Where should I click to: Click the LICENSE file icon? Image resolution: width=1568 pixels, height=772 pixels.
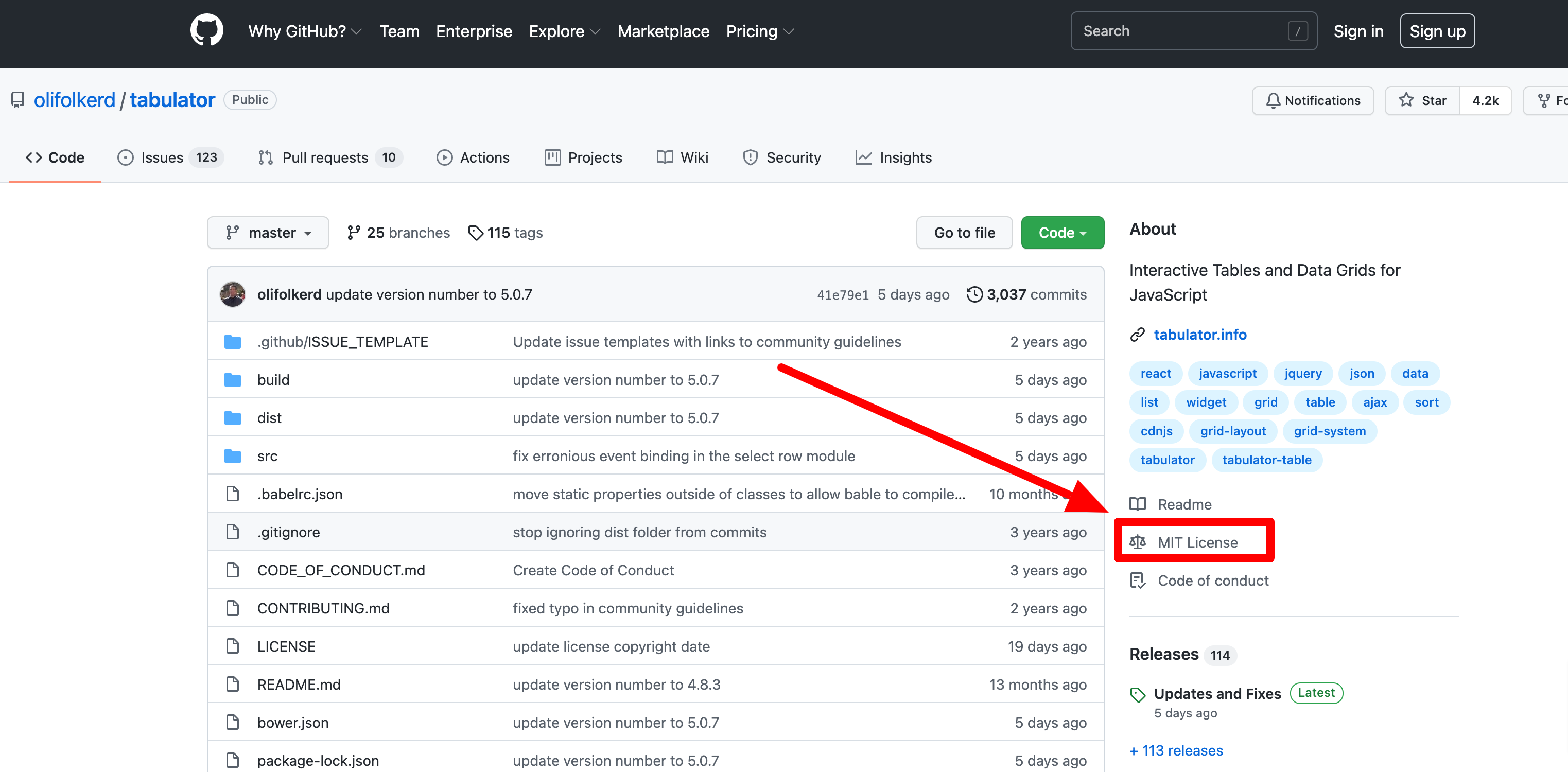point(233,646)
